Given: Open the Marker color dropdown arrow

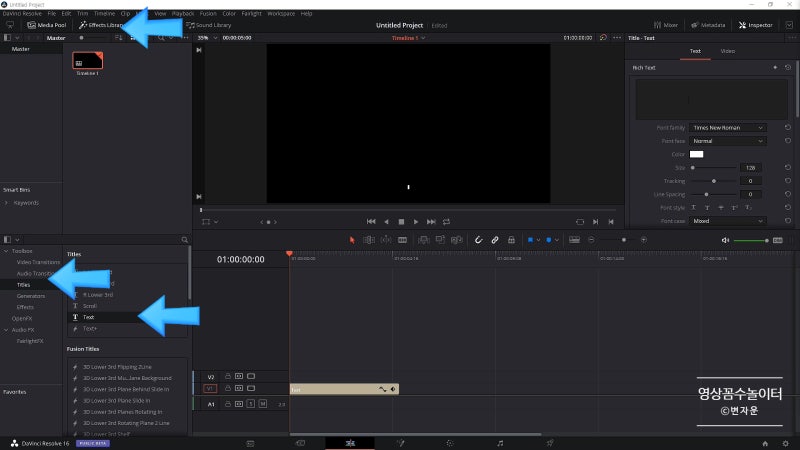Looking at the screenshot, I should coord(557,240).
